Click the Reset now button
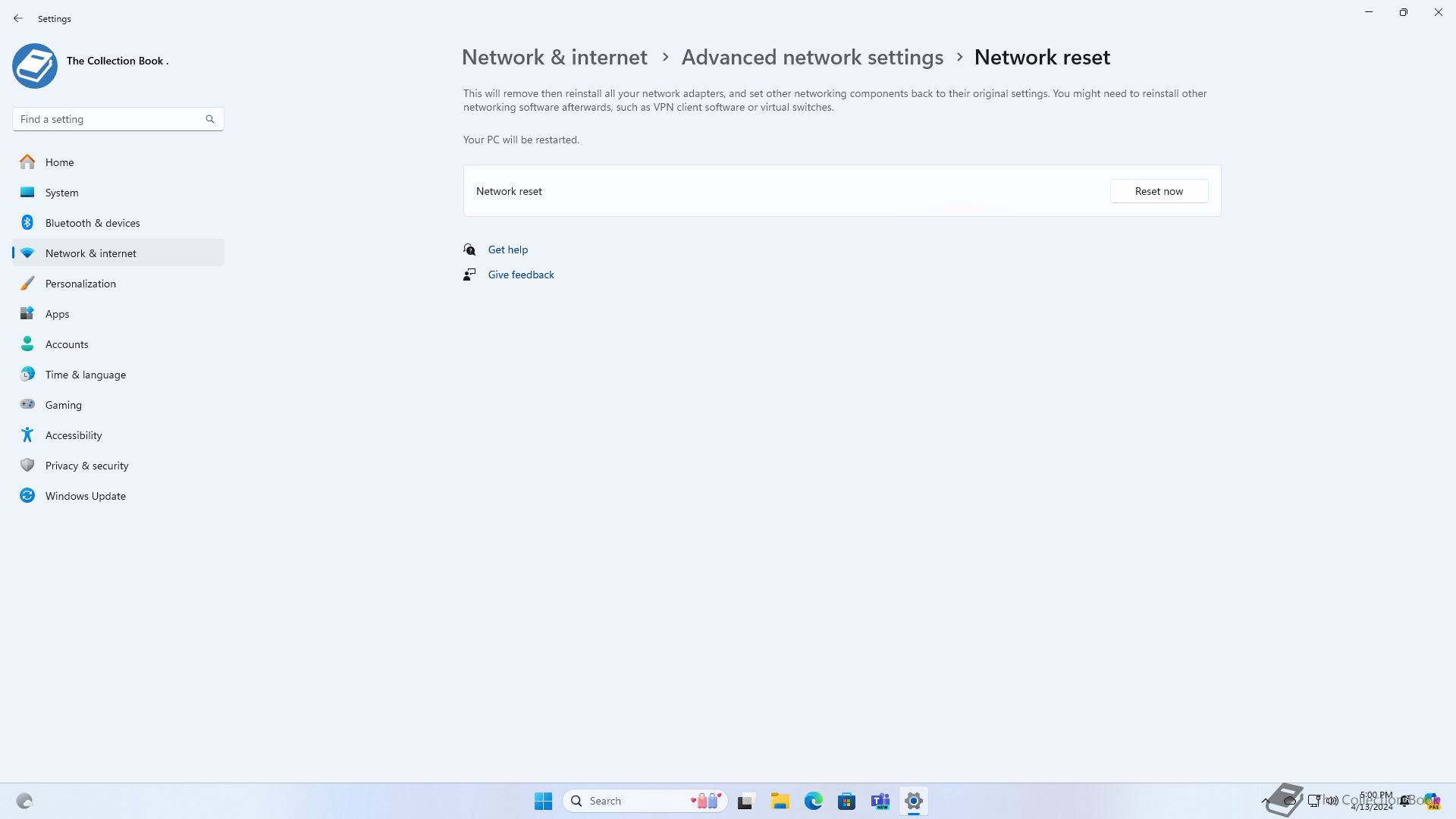 (1159, 191)
